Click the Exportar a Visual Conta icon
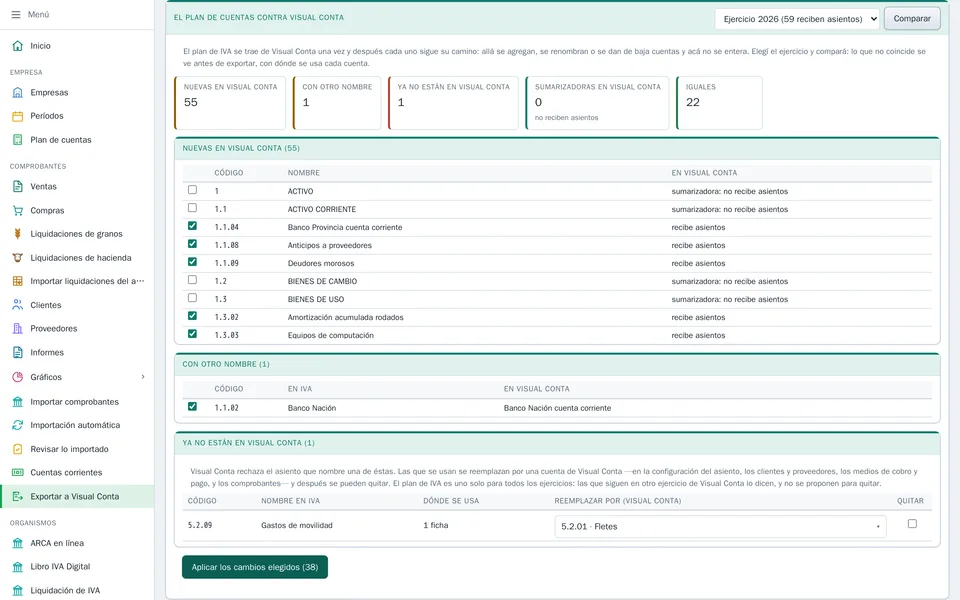This screenshot has width=960, height=600. (18, 497)
